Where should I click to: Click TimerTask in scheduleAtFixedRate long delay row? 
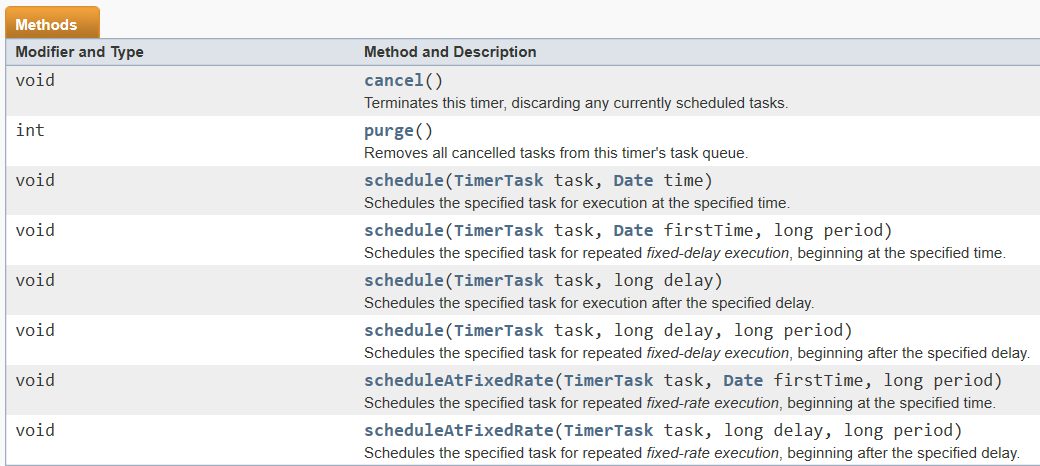[x=608, y=430]
